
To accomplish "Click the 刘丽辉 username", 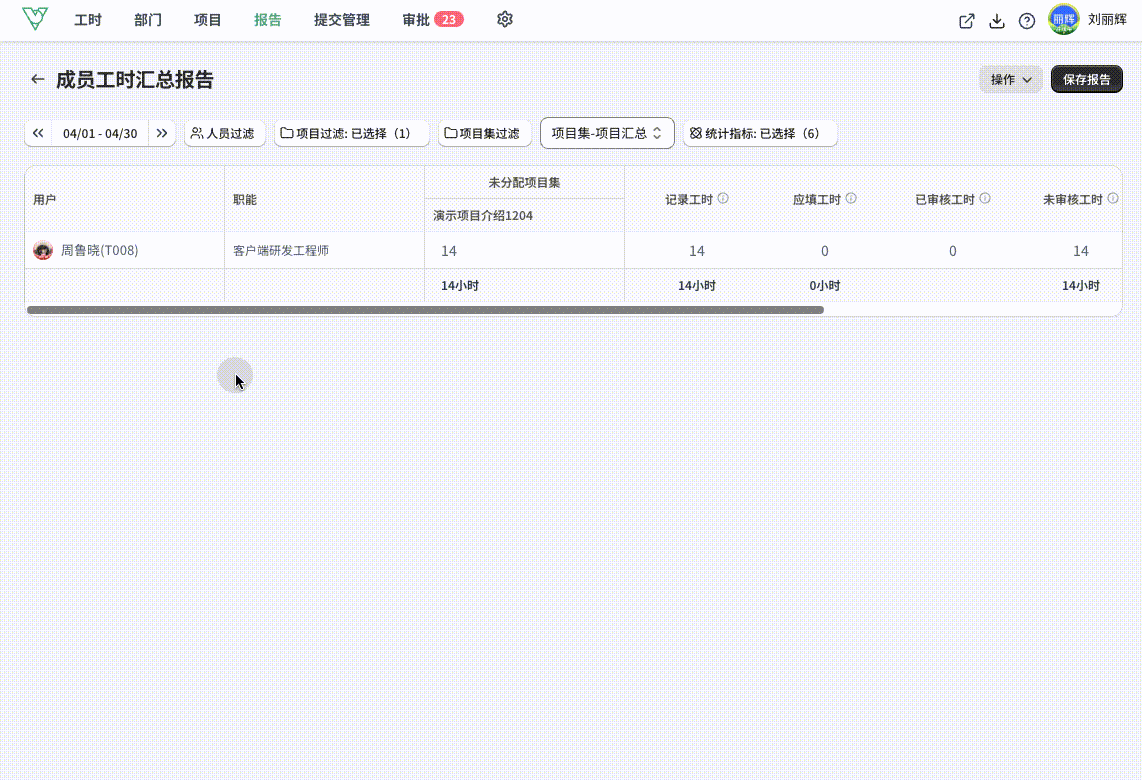I will tap(1107, 20).
